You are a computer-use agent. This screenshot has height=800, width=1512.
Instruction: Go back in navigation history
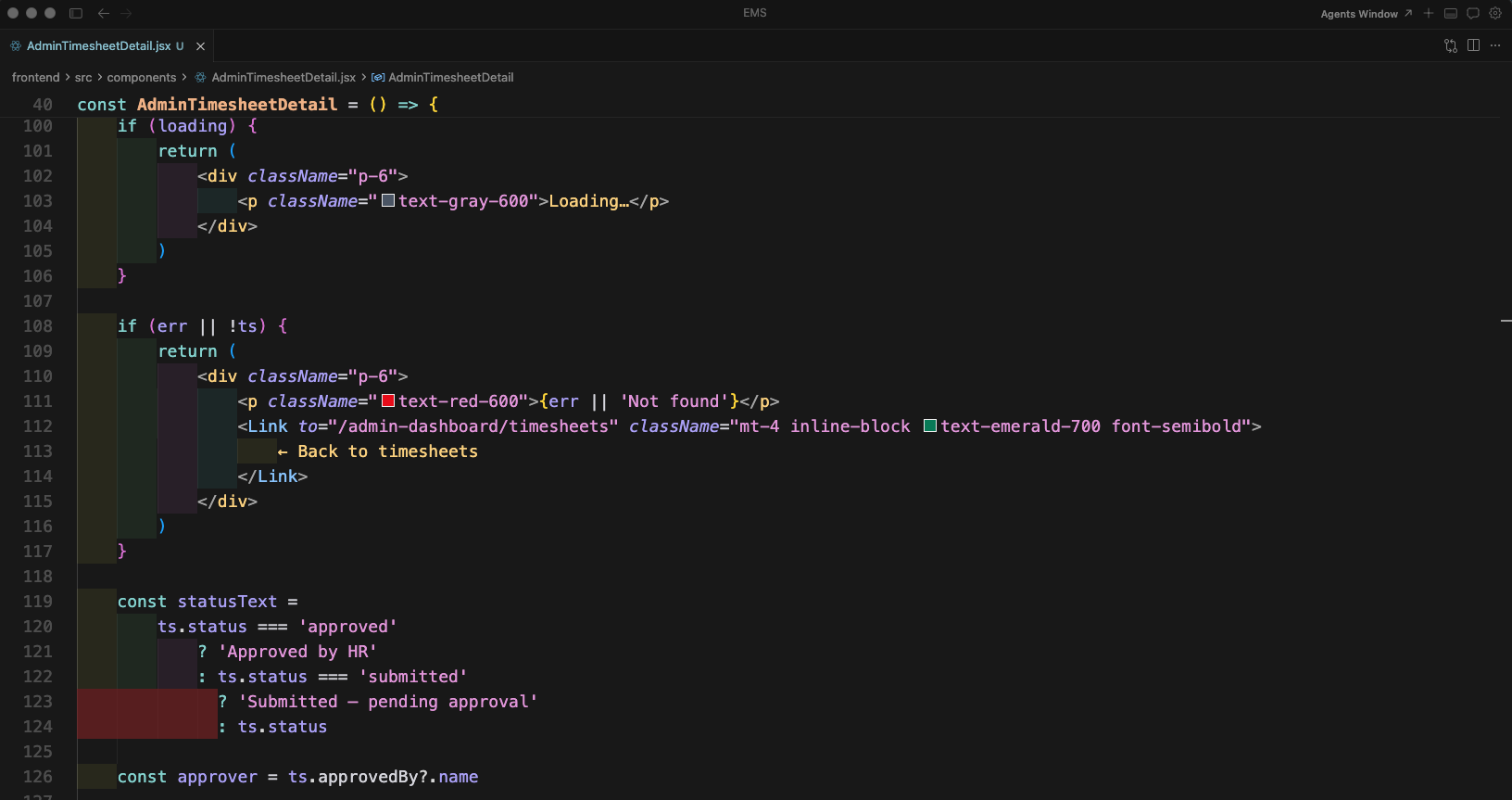(x=104, y=13)
